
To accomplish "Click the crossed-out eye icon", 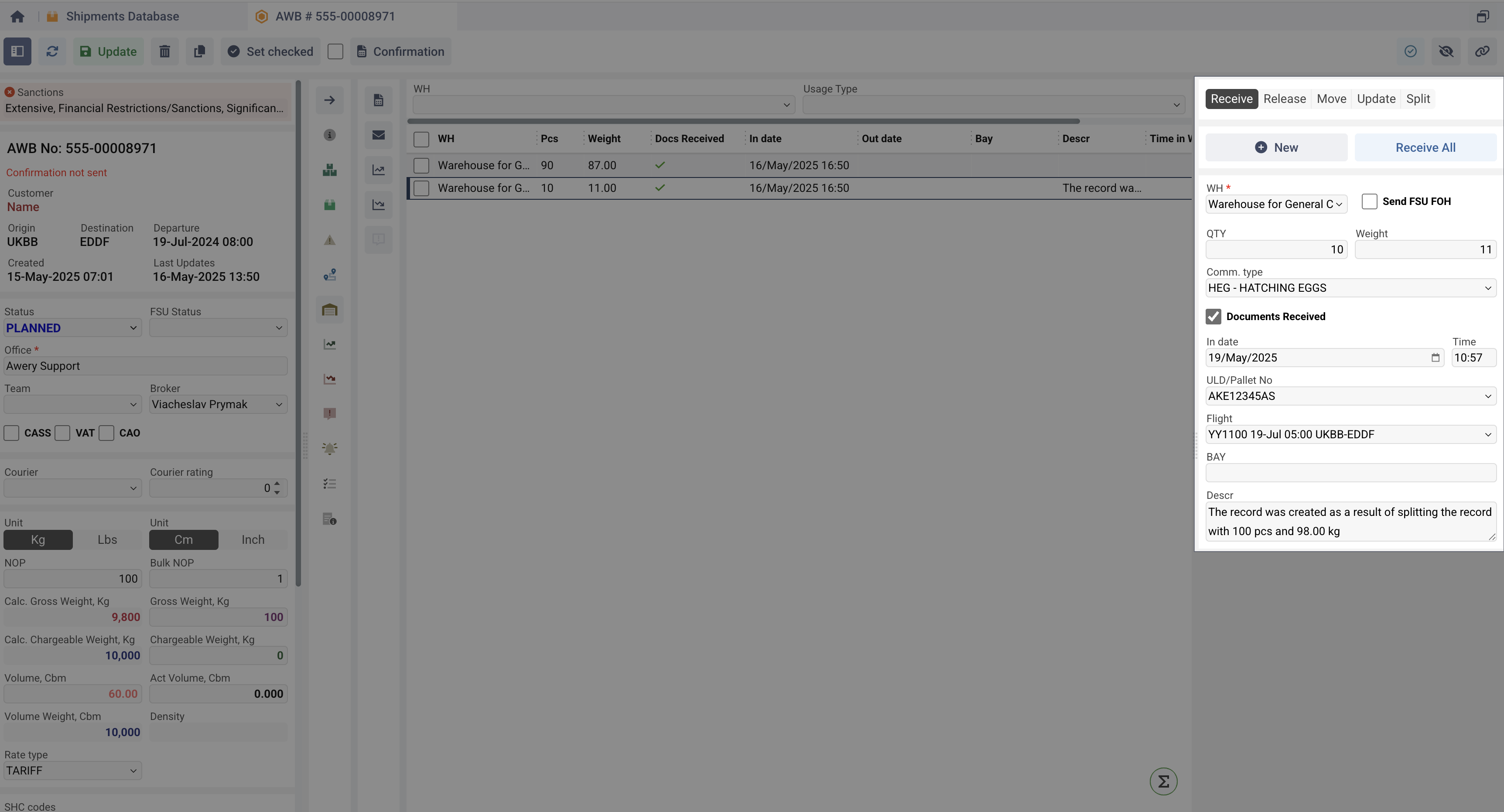I will pyautogui.click(x=1446, y=51).
